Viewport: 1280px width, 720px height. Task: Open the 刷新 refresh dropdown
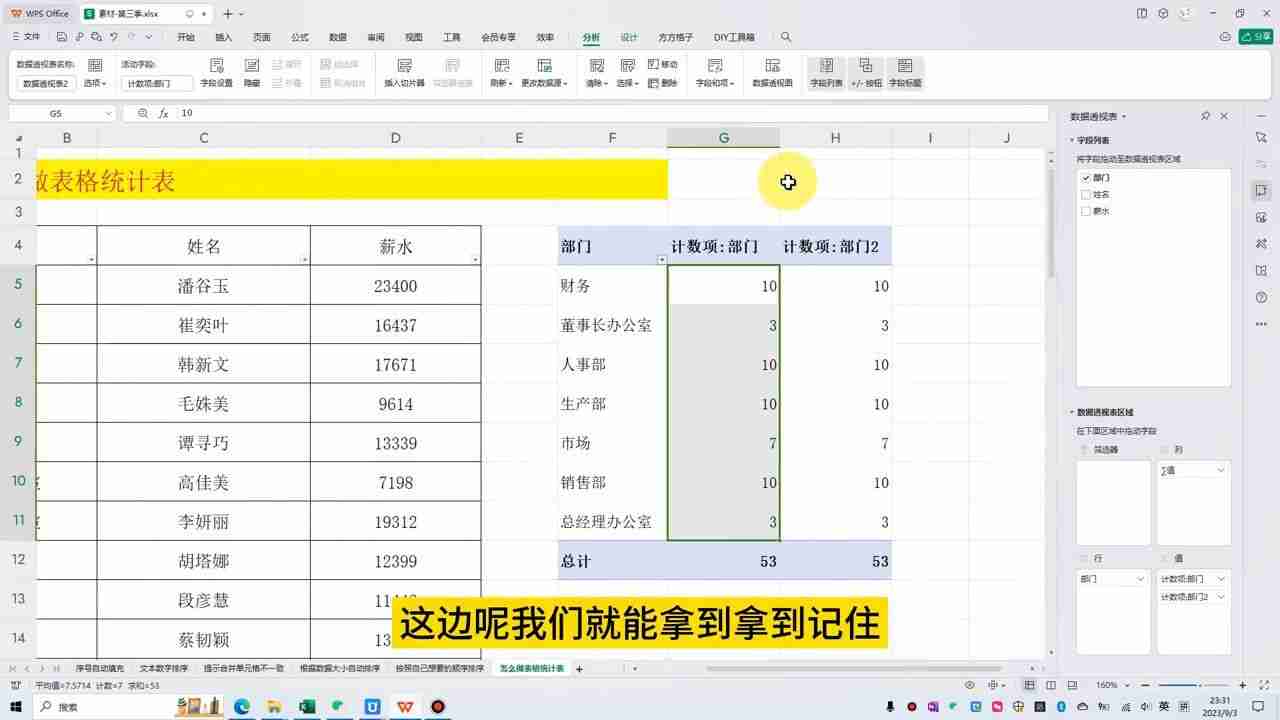[500, 83]
